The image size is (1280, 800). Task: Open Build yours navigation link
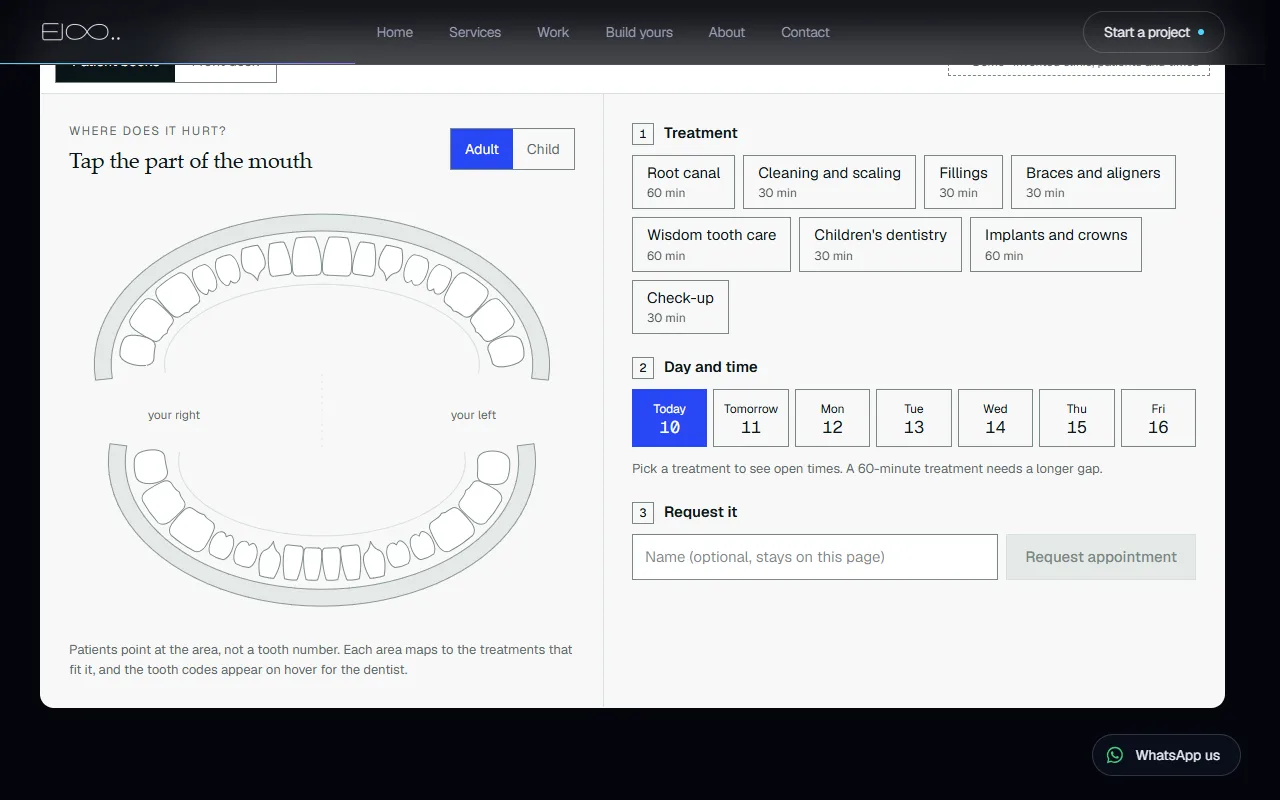(x=639, y=32)
